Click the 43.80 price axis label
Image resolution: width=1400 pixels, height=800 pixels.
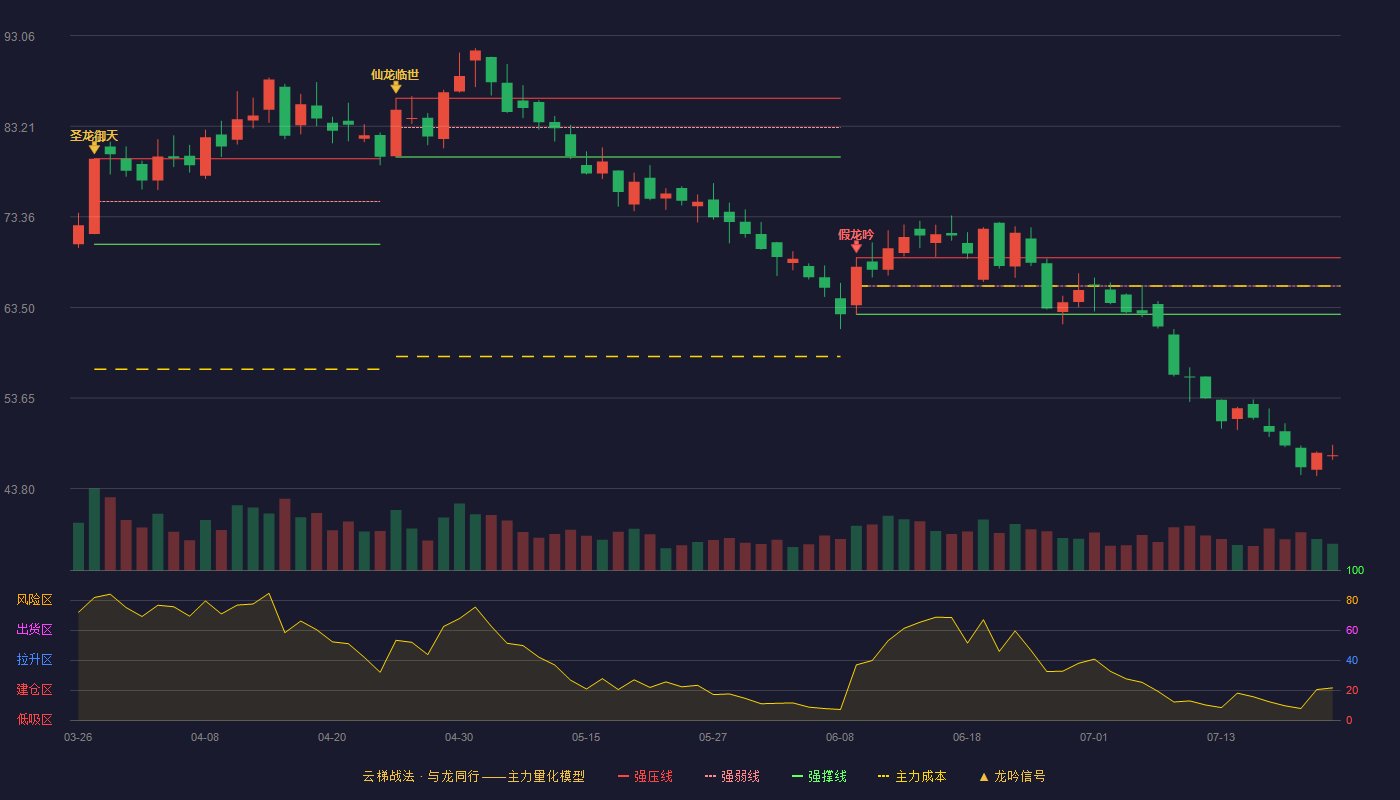coord(19,489)
